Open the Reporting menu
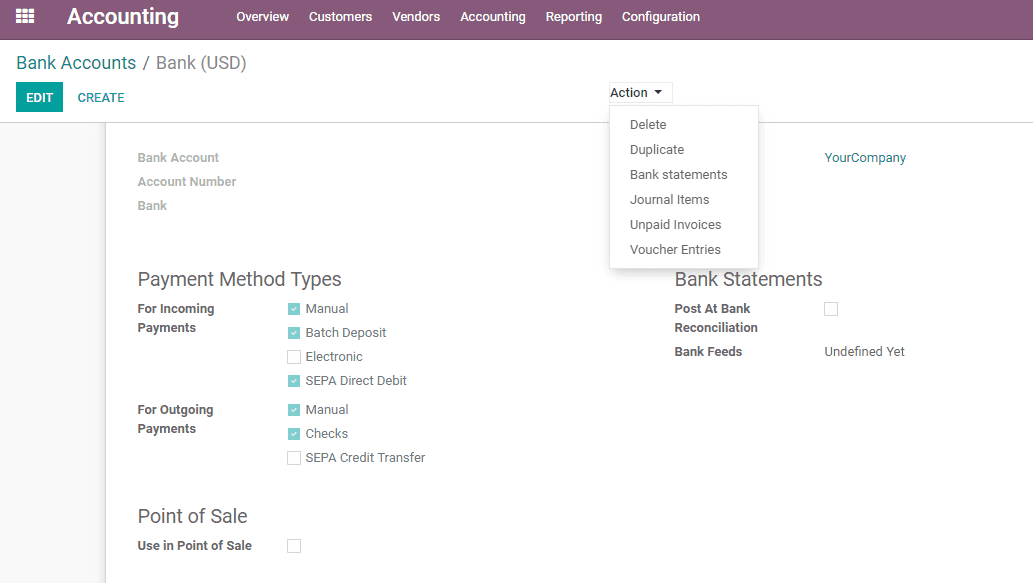 (574, 16)
